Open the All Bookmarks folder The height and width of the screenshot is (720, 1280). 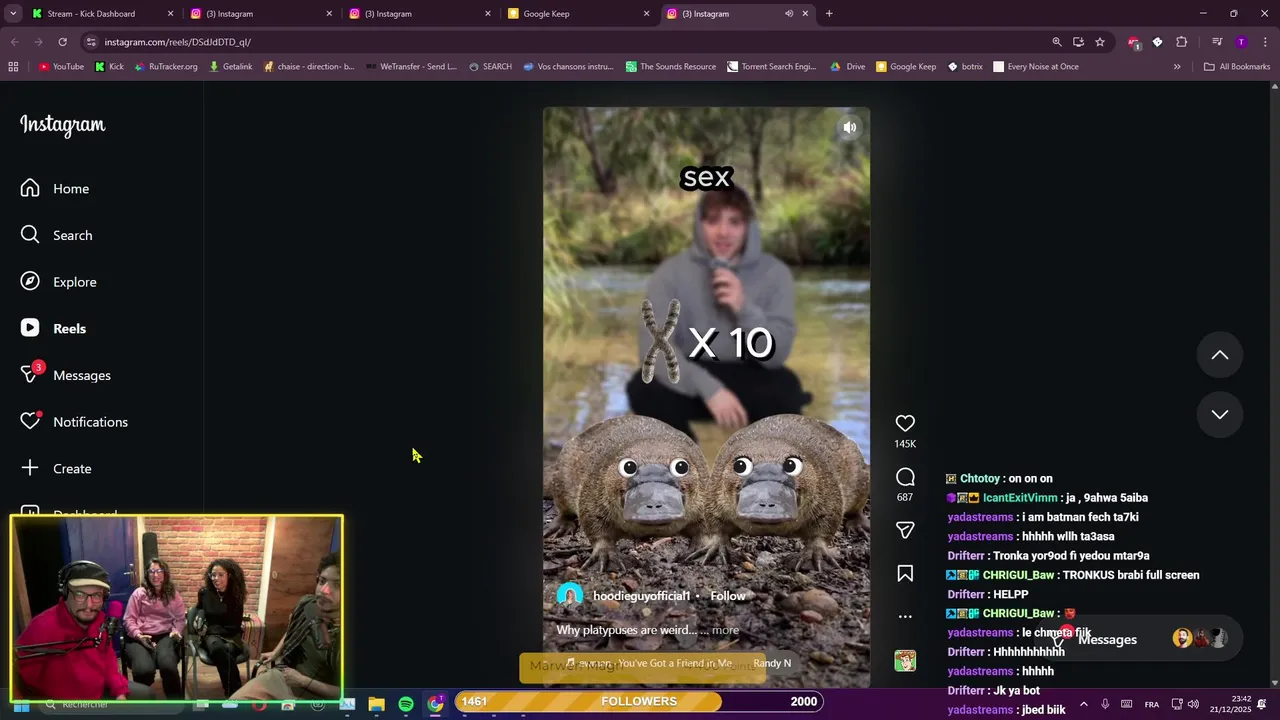[x=1237, y=67]
